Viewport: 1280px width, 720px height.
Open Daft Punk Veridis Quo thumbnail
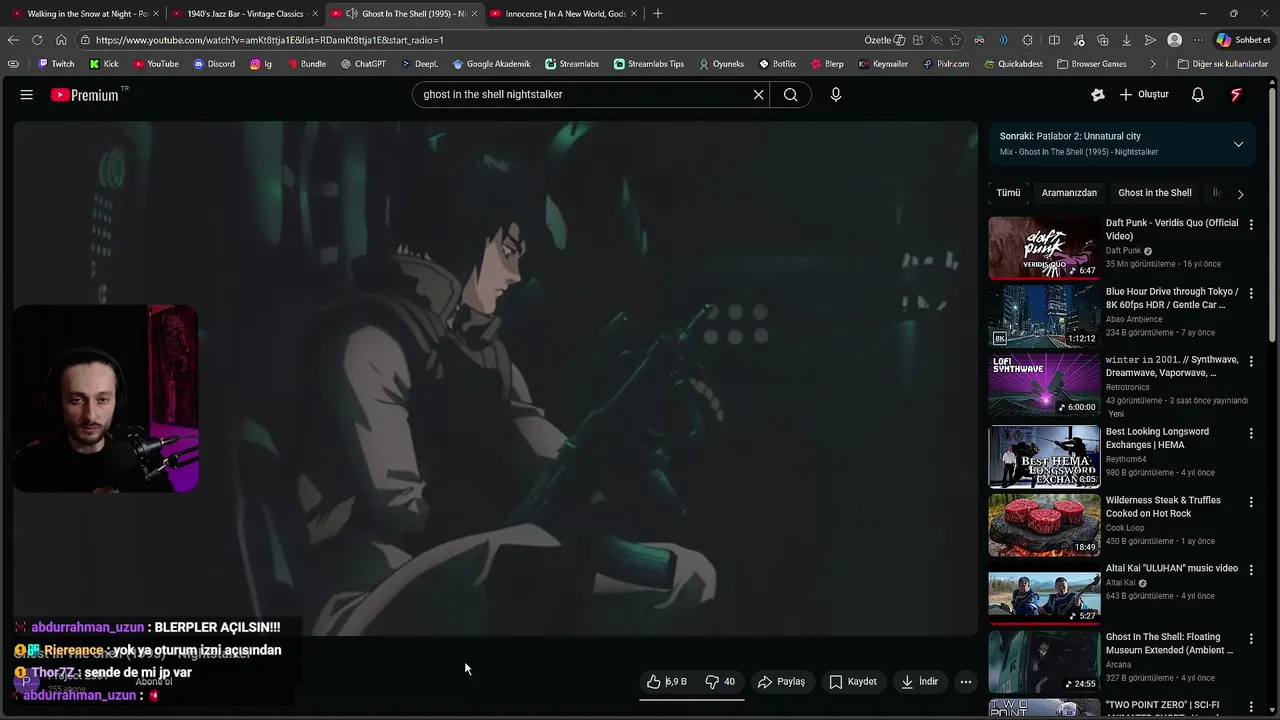(x=1044, y=248)
